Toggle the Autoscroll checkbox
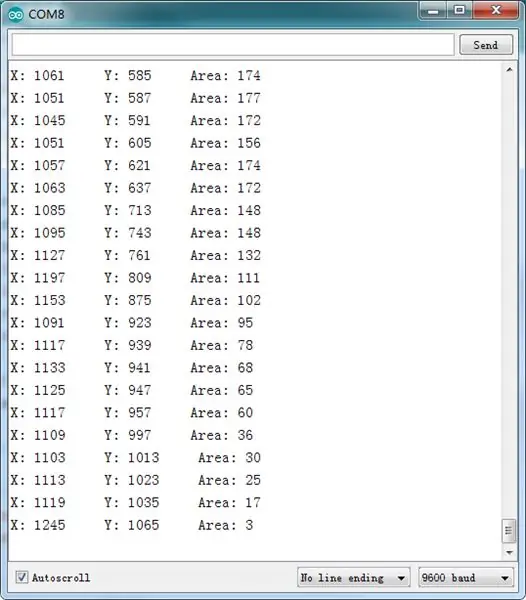Screen dimensions: 526x600 coord(21,577)
